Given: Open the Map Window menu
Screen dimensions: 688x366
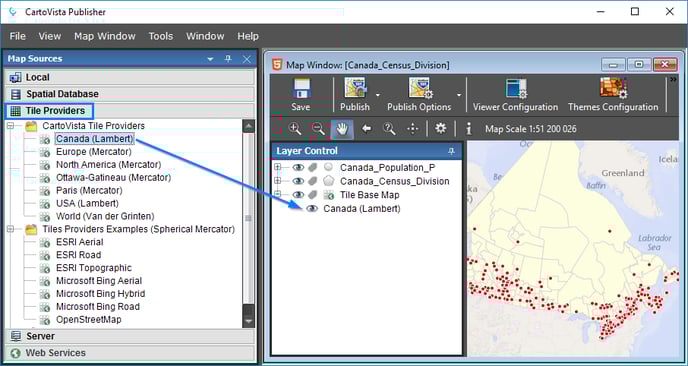Looking at the screenshot, I should point(105,36).
